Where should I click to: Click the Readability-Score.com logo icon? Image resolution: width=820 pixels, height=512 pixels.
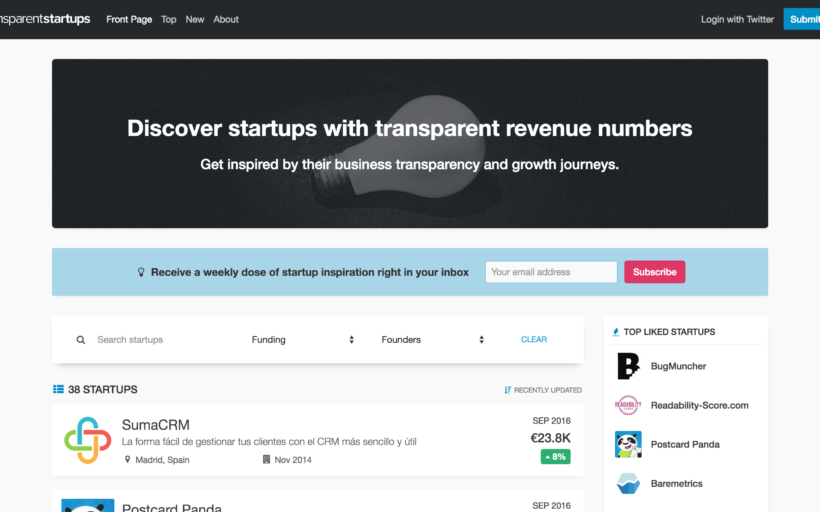tap(628, 405)
